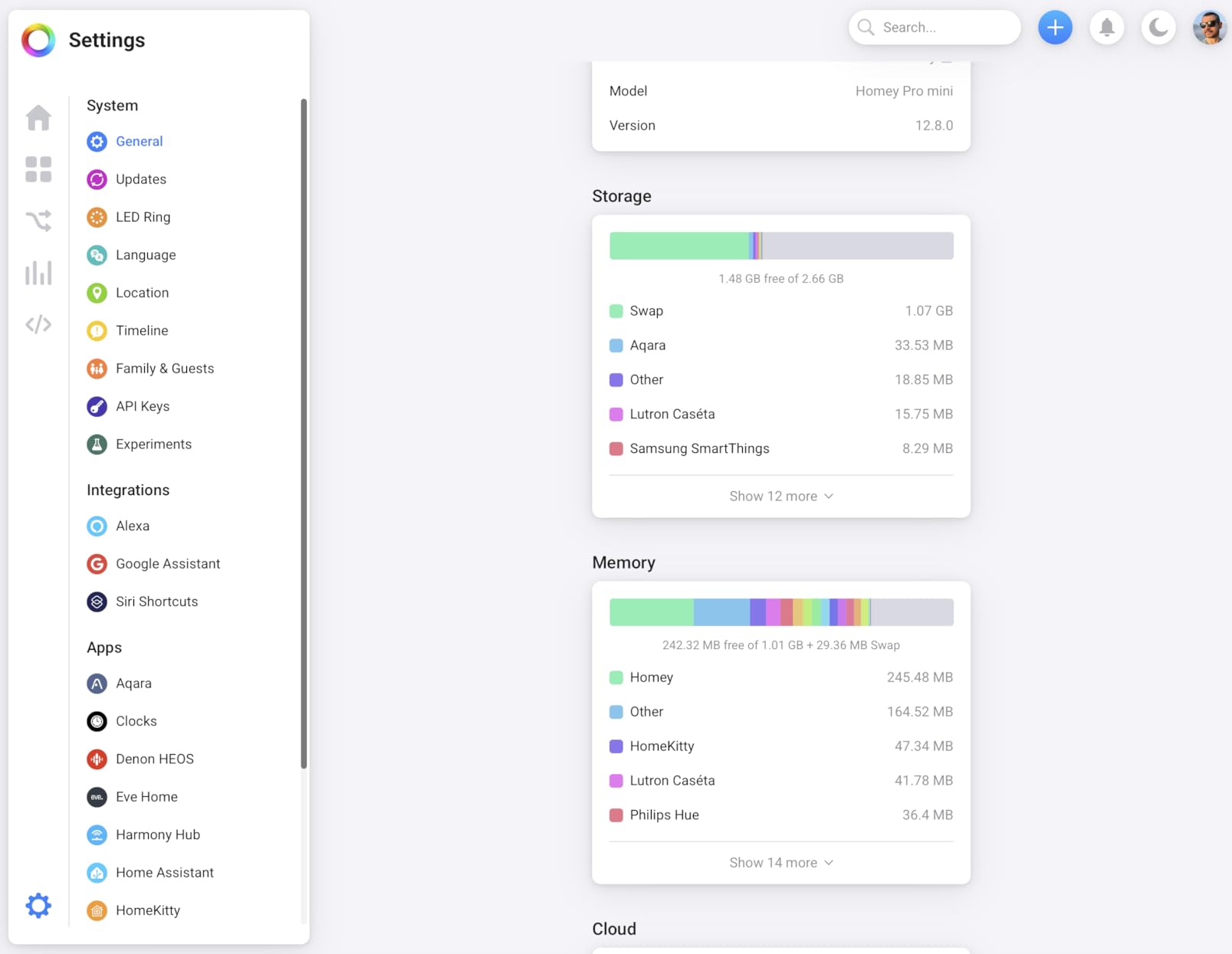
Task: Click the Version value 12.8.0
Action: pyautogui.click(x=934, y=126)
